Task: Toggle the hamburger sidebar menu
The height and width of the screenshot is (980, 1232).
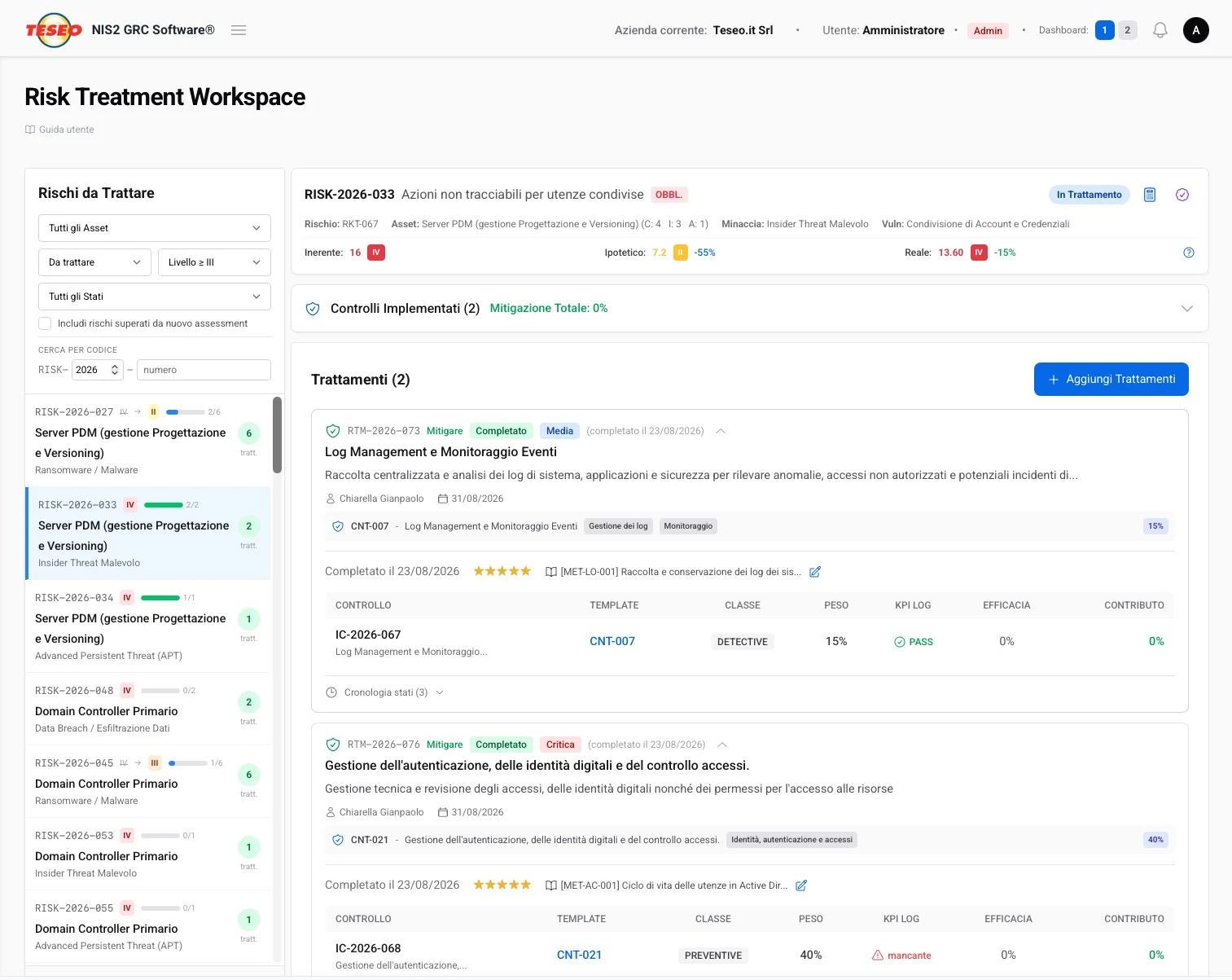Action: 239,30
